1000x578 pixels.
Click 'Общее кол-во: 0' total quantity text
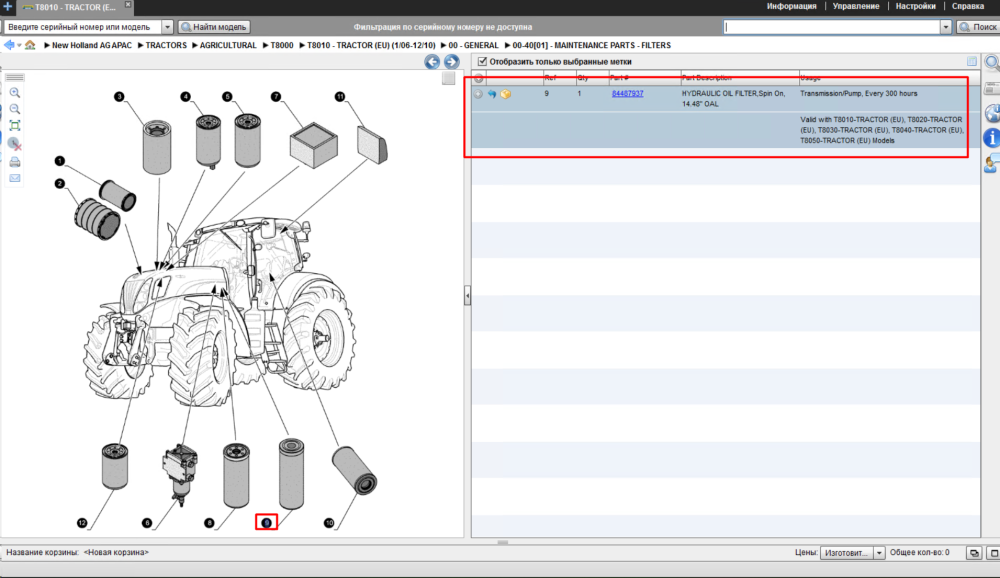(919, 552)
